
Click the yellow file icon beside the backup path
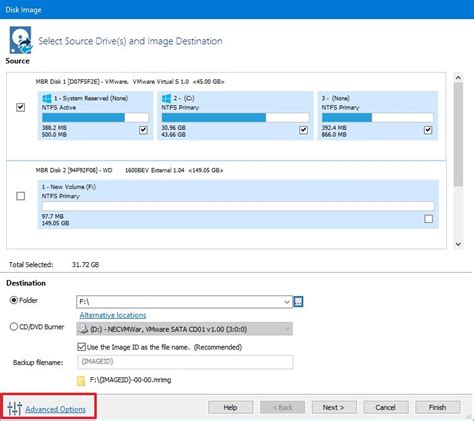click(x=81, y=381)
